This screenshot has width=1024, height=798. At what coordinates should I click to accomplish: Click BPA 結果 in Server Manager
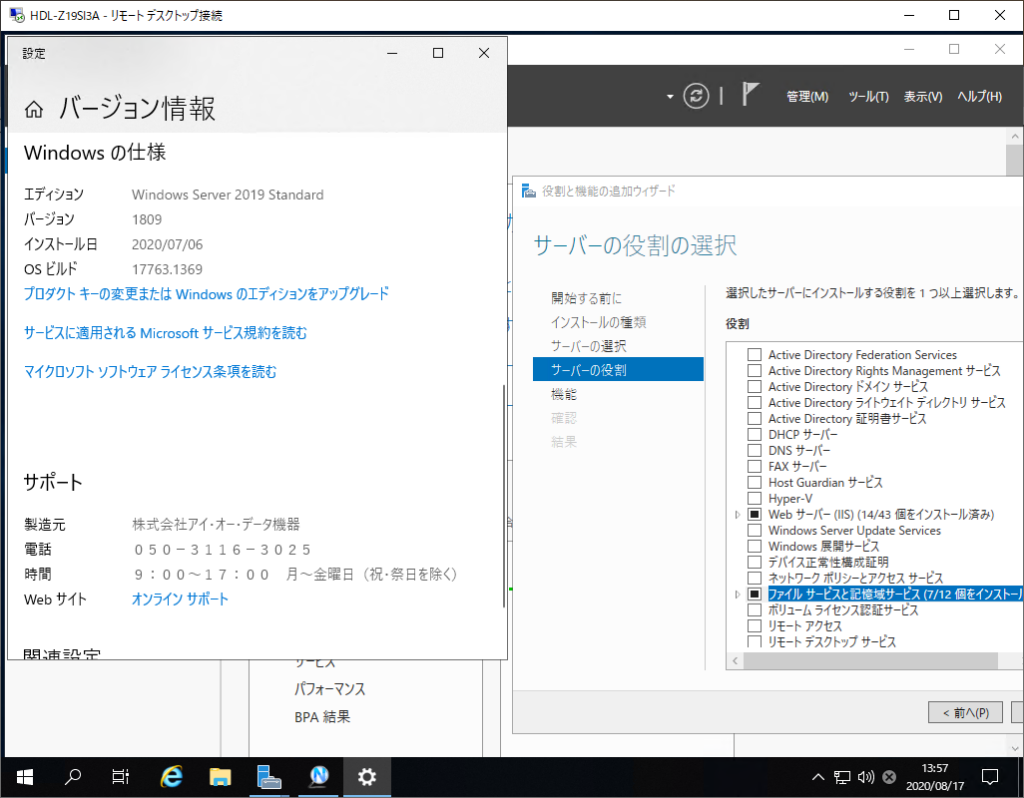pos(322,717)
